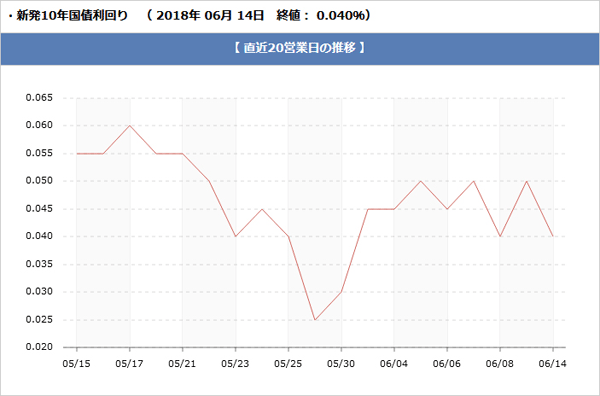Click x-axis date label 06/04
This screenshot has width=600, height=396.
point(394,363)
